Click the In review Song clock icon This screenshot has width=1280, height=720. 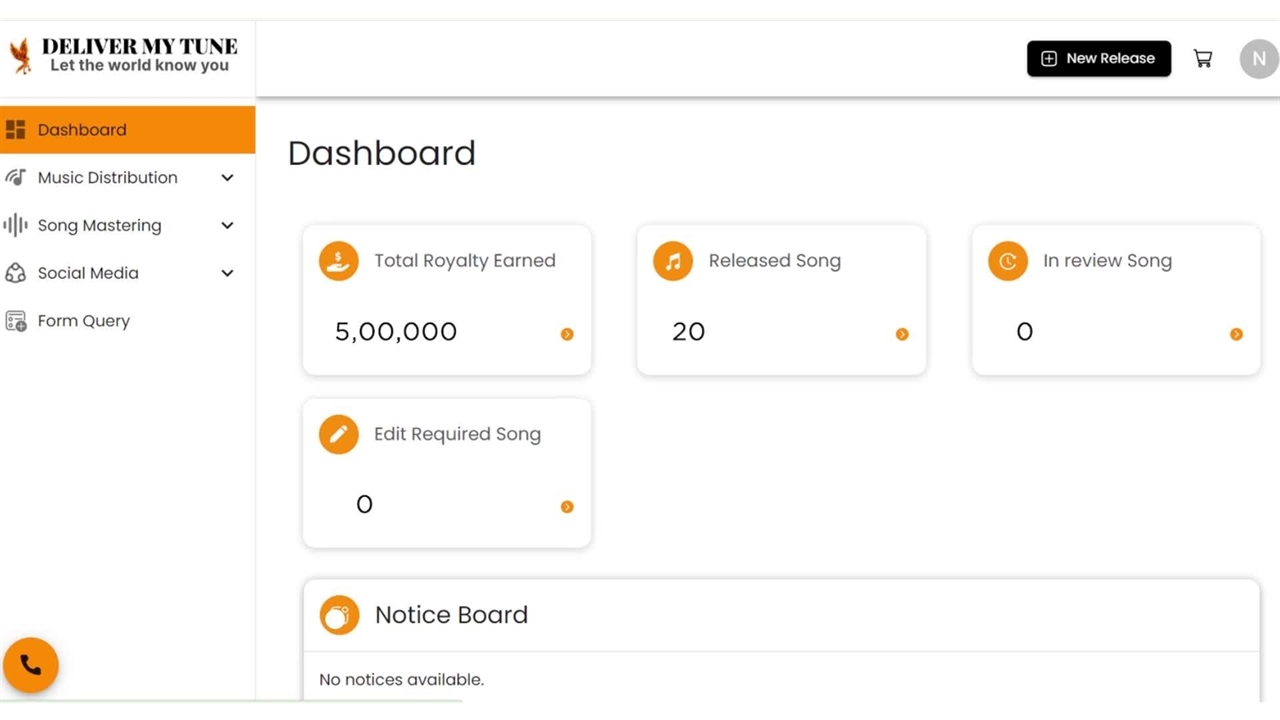[x=1007, y=261]
